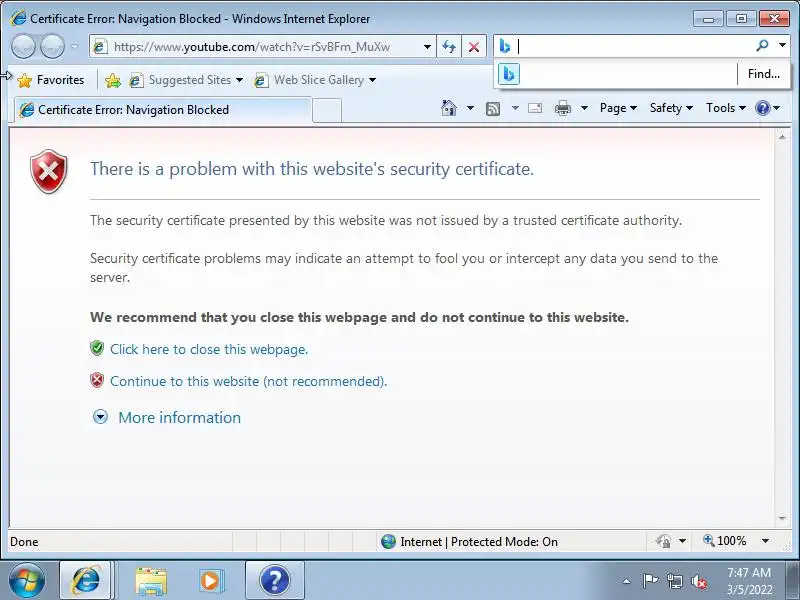This screenshot has height=600, width=800.
Task: Click inside the Bing search box
Action: click(633, 46)
